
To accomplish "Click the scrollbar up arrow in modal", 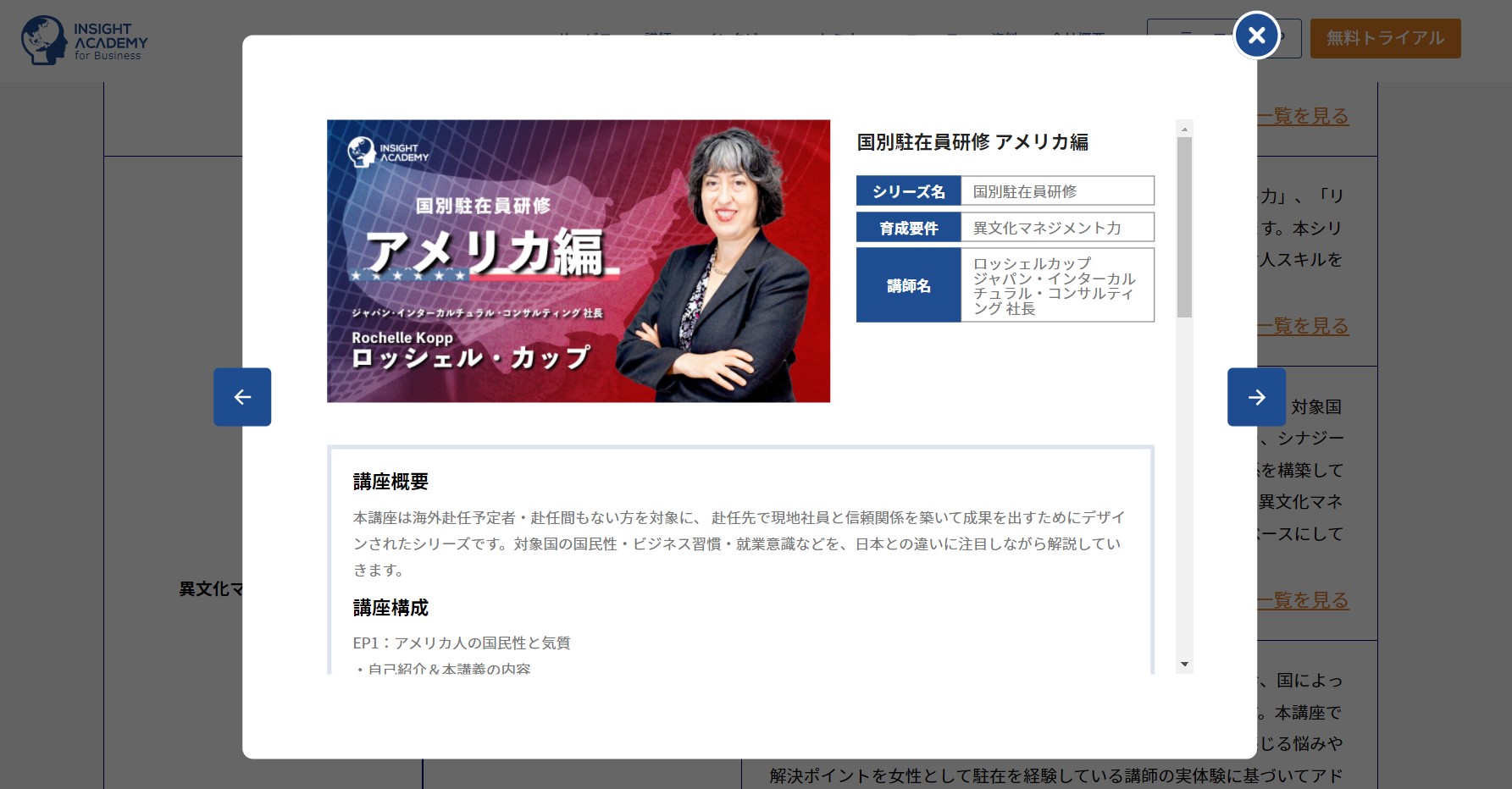I will 1184,129.
